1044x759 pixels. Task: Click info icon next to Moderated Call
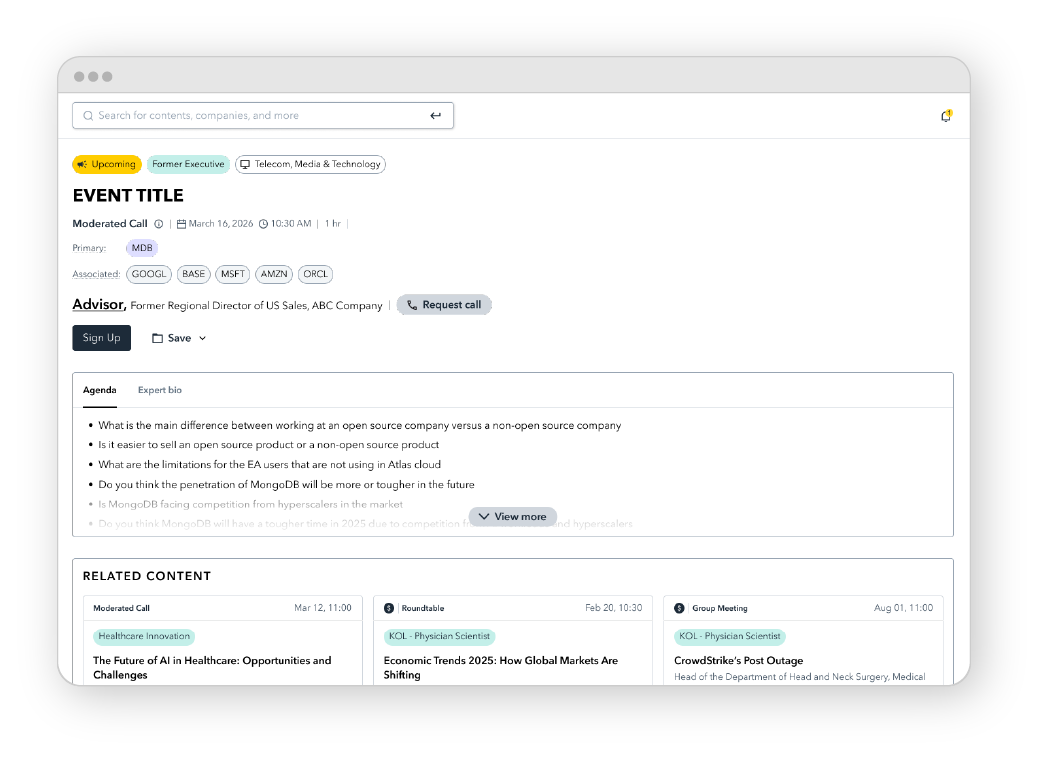point(158,224)
